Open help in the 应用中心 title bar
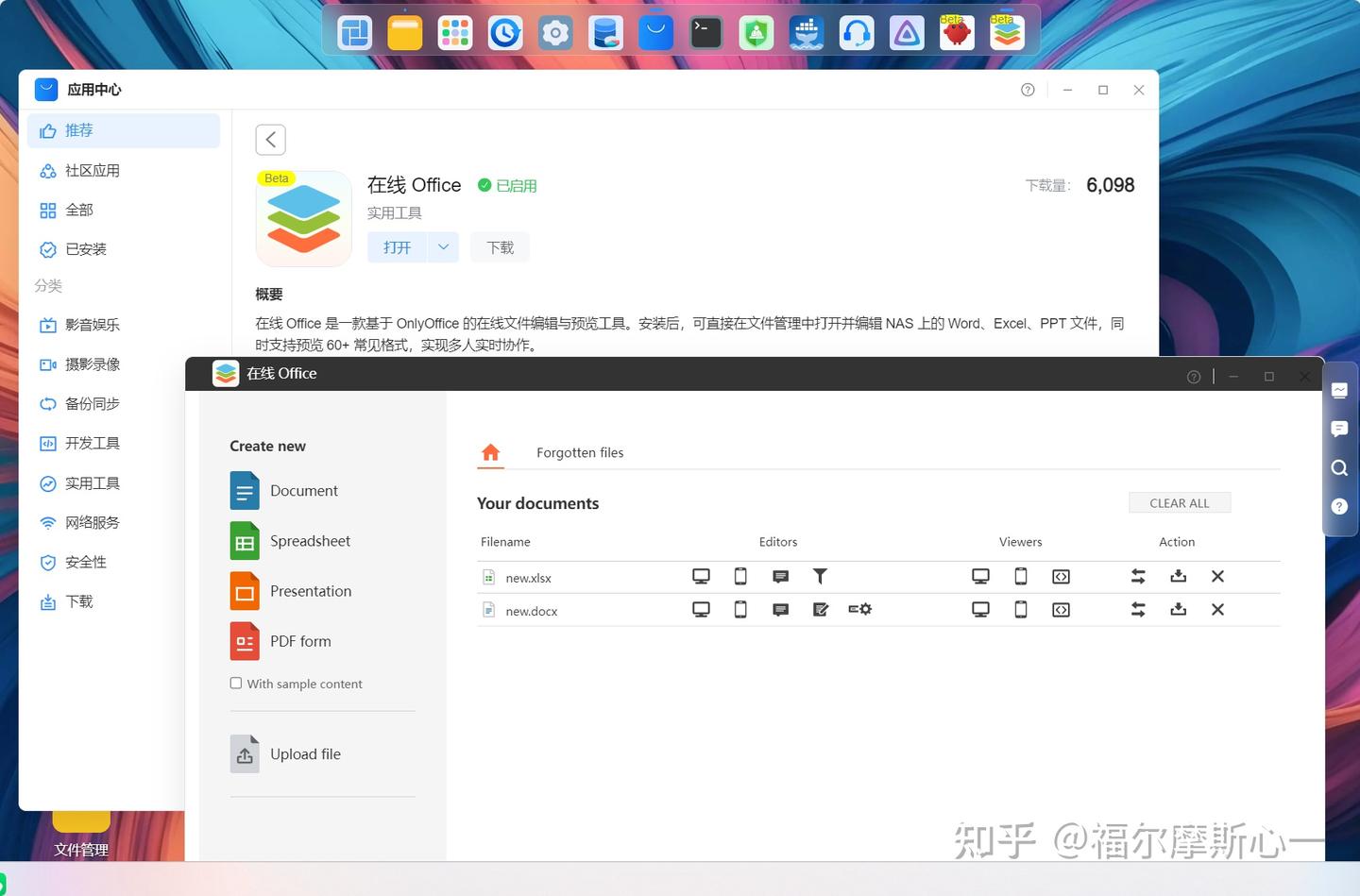The height and width of the screenshot is (896, 1360). click(x=1028, y=90)
